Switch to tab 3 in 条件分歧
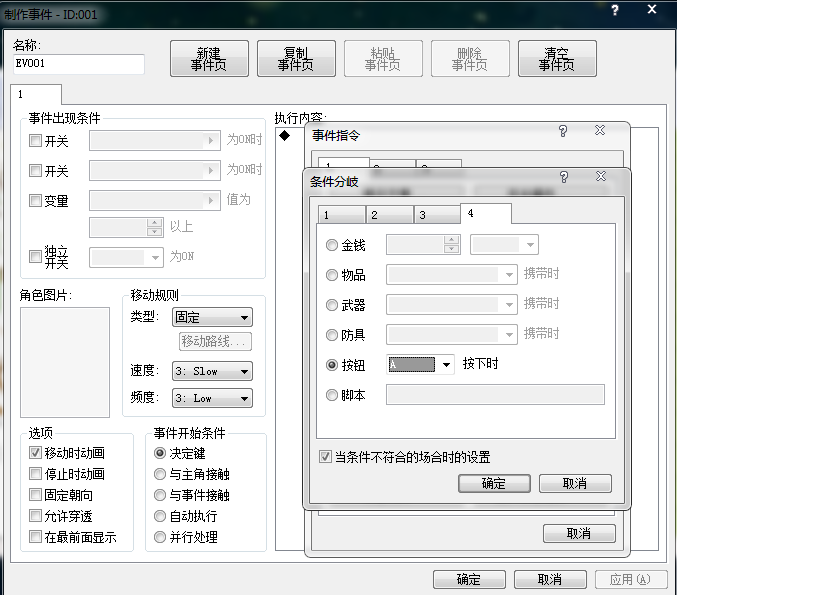This screenshot has width=819, height=595. point(437,215)
